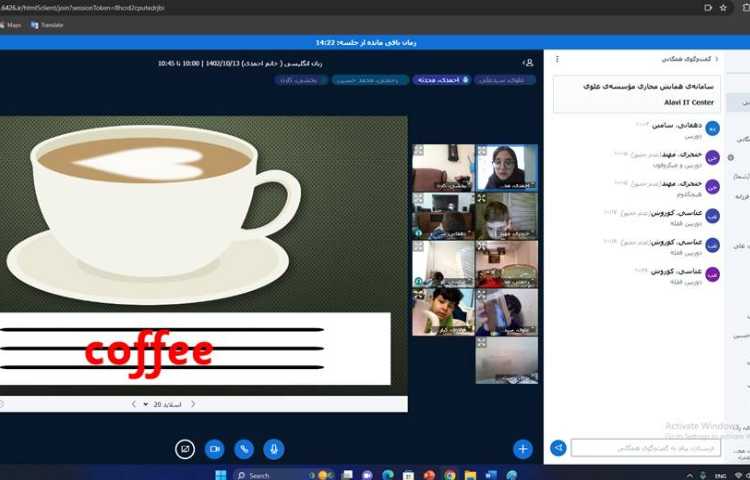
Task: Click remaining session time 14:22 banner
Action: click(x=366, y=43)
